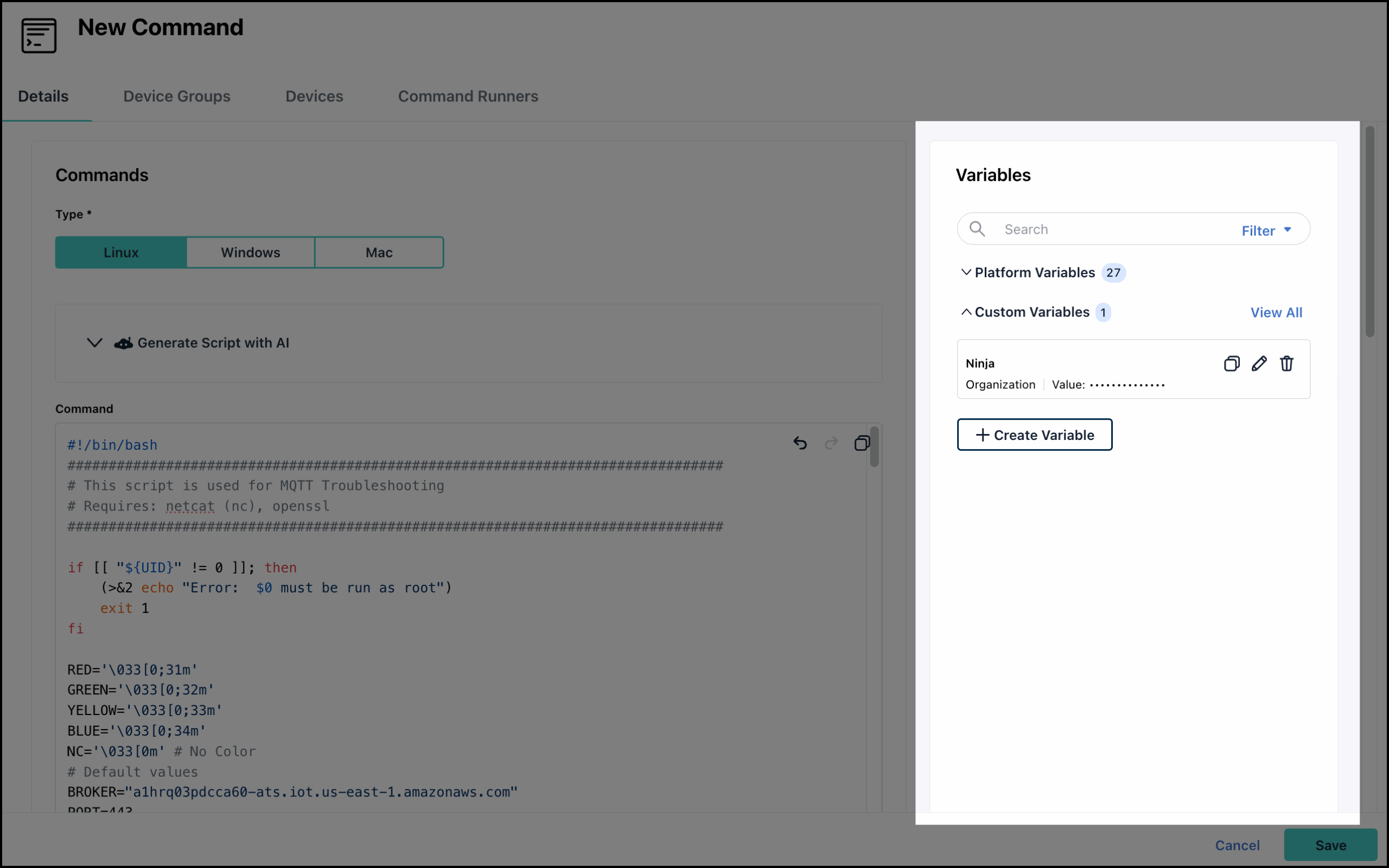Expand Platform Variables section
Image resolution: width=1389 pixels, height=868 pixels.
click(x=966, y=272)
